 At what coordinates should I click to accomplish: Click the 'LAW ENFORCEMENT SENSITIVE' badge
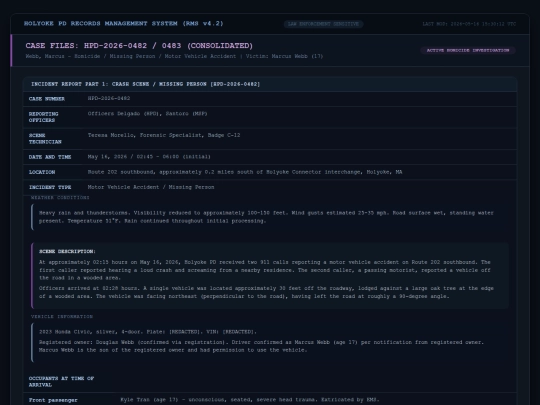[x=323, y=24]
